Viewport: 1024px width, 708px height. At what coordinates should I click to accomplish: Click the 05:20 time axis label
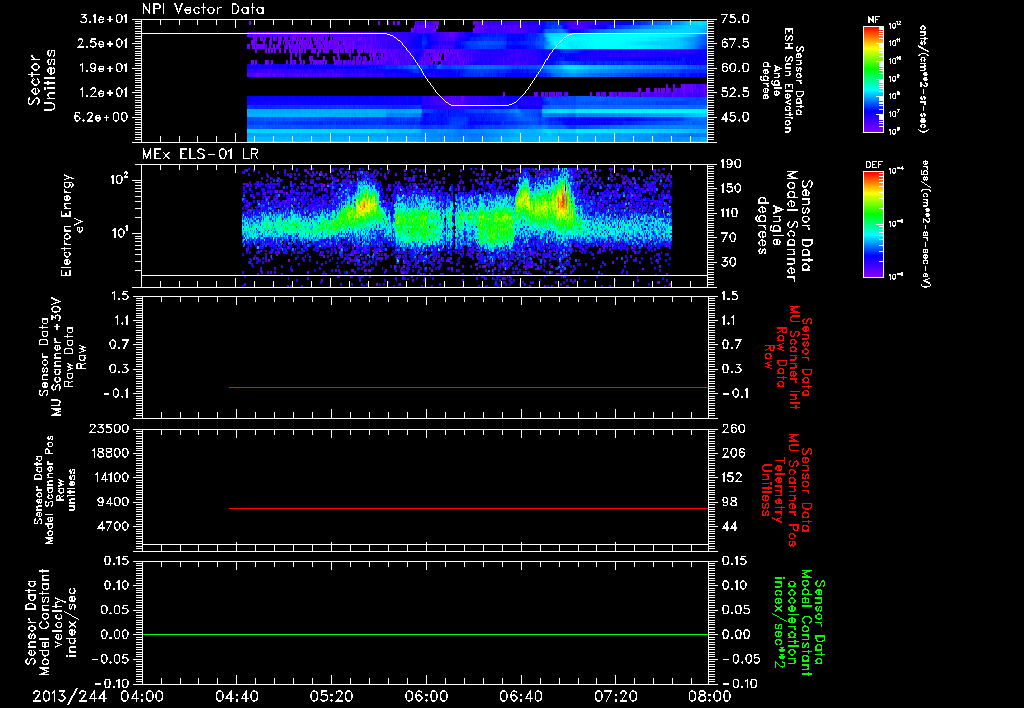331,696
